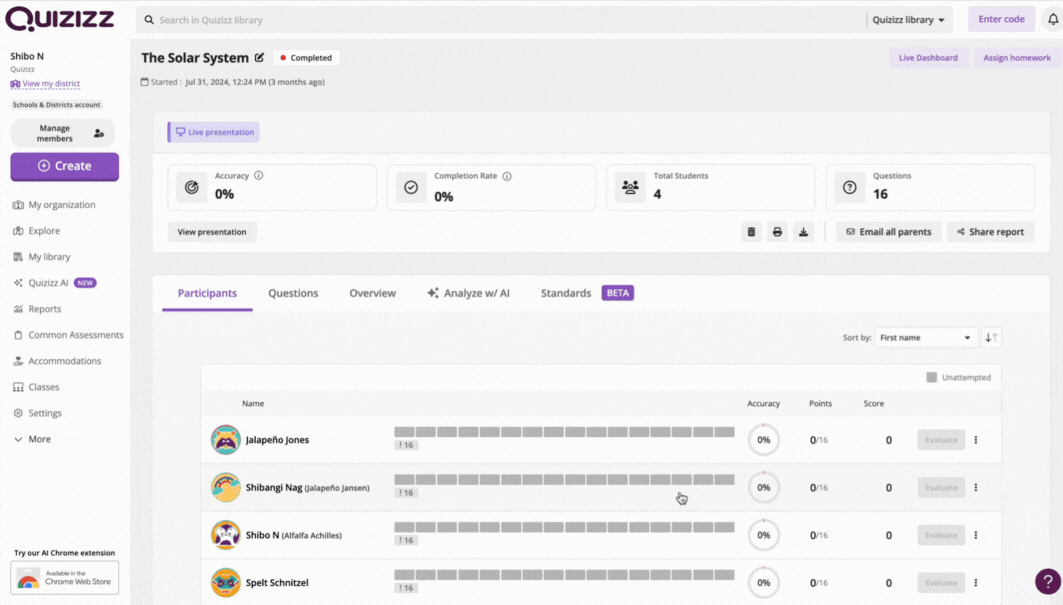Screen dimensions: 1063x605
Task: Click the Completed status badge
Action: pos(306,58)
